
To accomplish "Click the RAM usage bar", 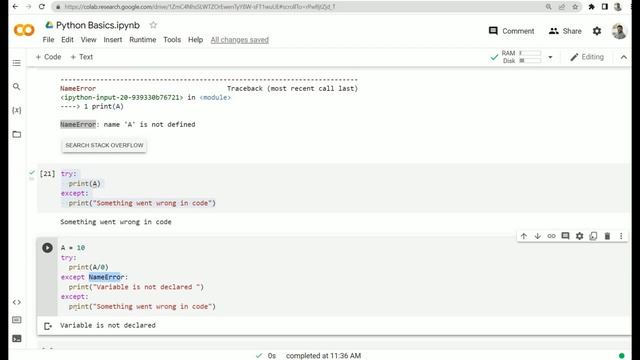I will point(530,53).
